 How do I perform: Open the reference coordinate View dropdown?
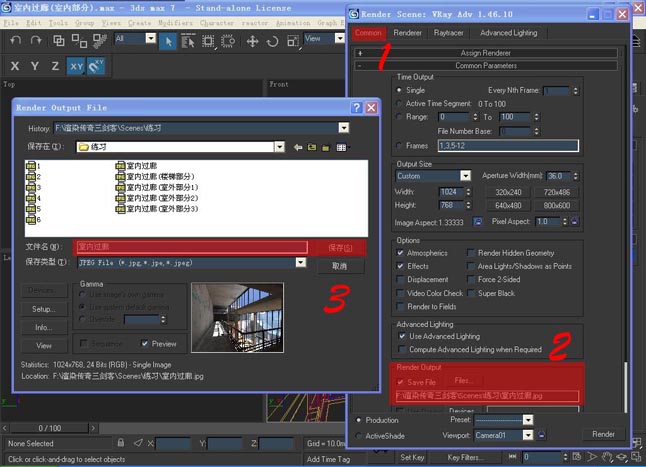(339, 38)
